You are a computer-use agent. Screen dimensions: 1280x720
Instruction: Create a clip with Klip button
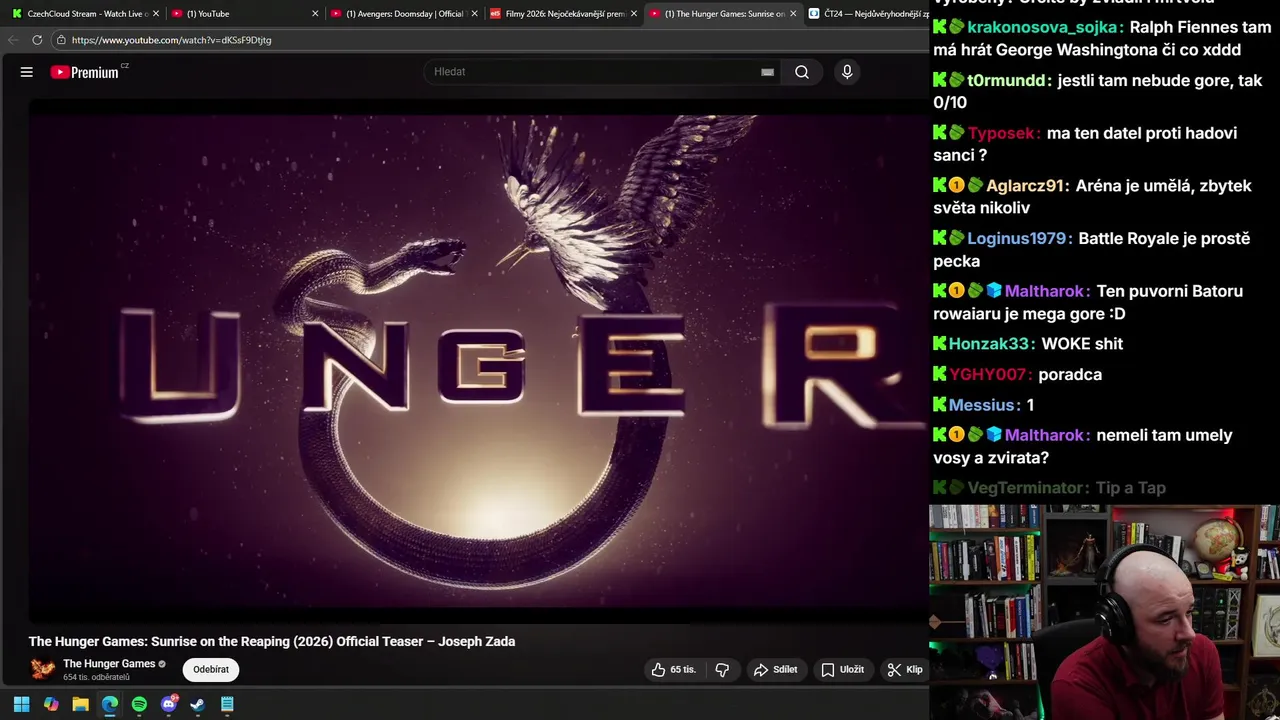point(905,670)
